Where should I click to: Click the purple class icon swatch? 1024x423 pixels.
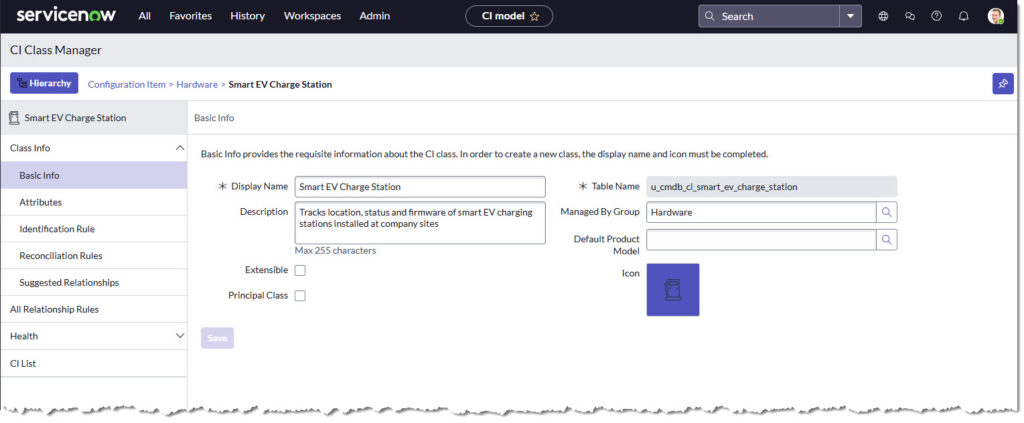pos(673,290)
